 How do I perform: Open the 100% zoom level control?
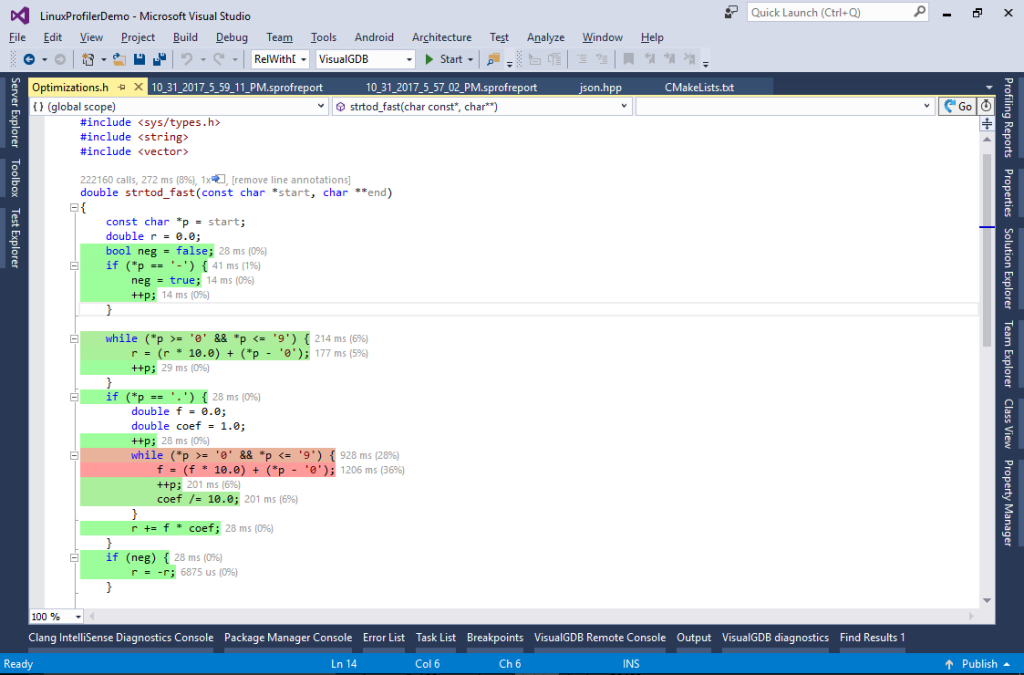click(55, 617)
